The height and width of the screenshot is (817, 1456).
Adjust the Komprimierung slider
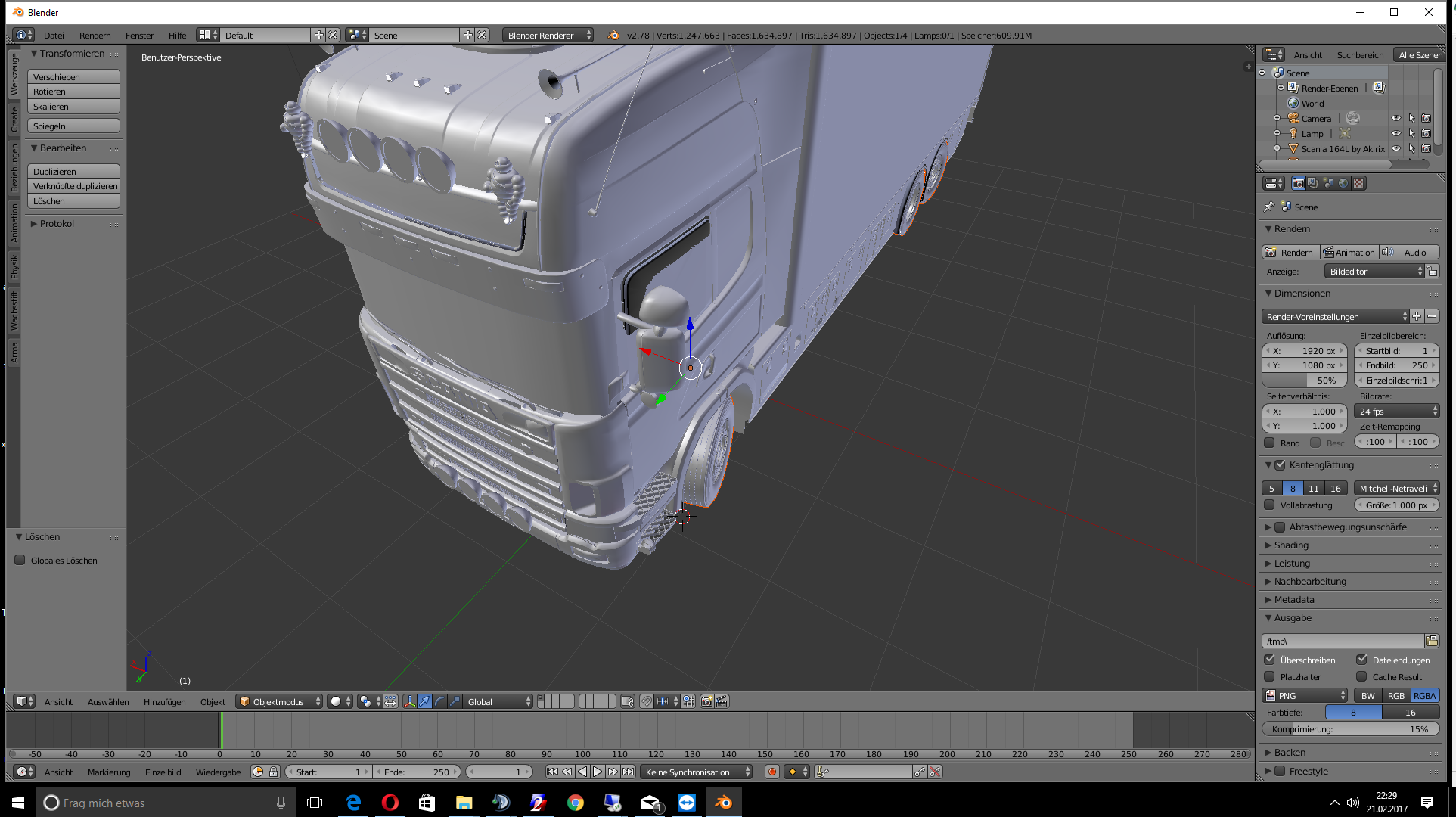tap(1350, 729)
